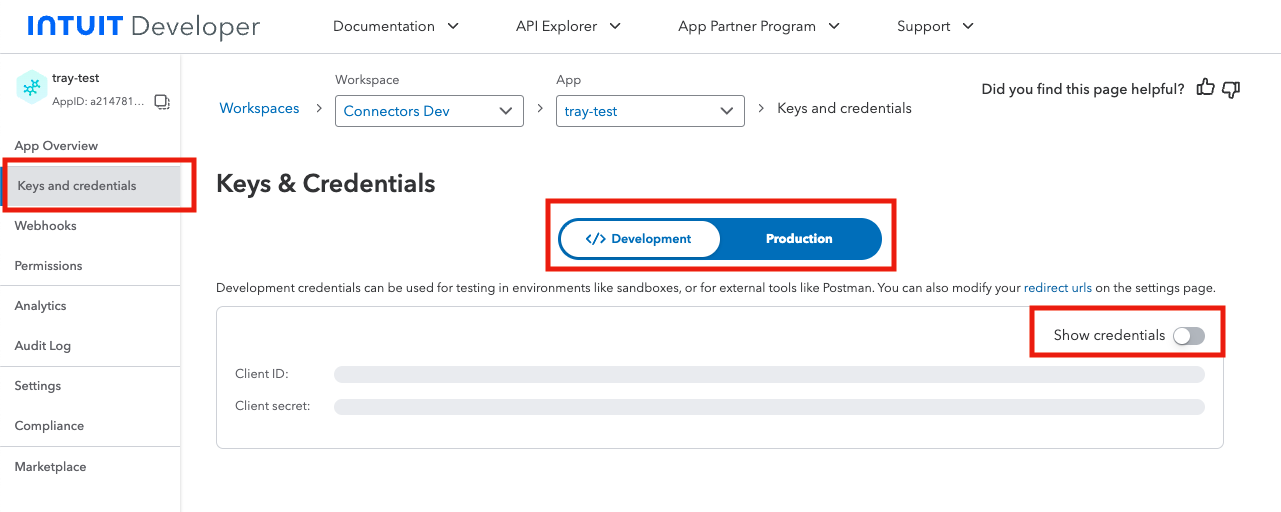Viewport: 1281px width, 512px height.
Task: Open the Support menu
Action: tap(935, 26)
